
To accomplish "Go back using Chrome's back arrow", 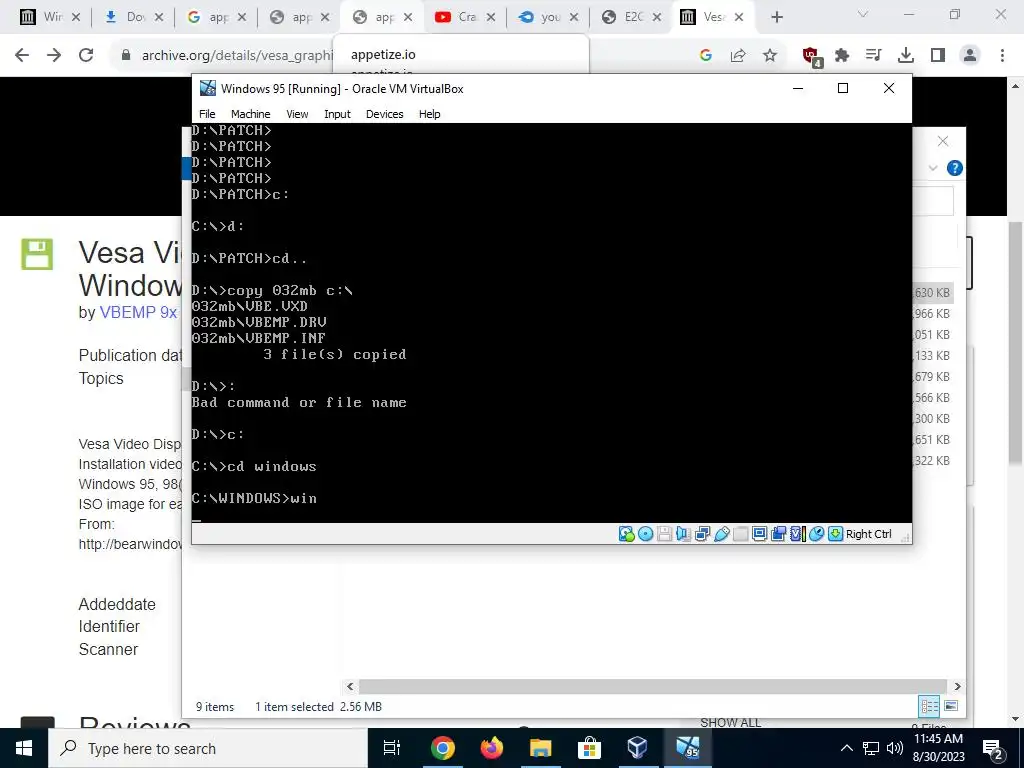I will [22, 55].
